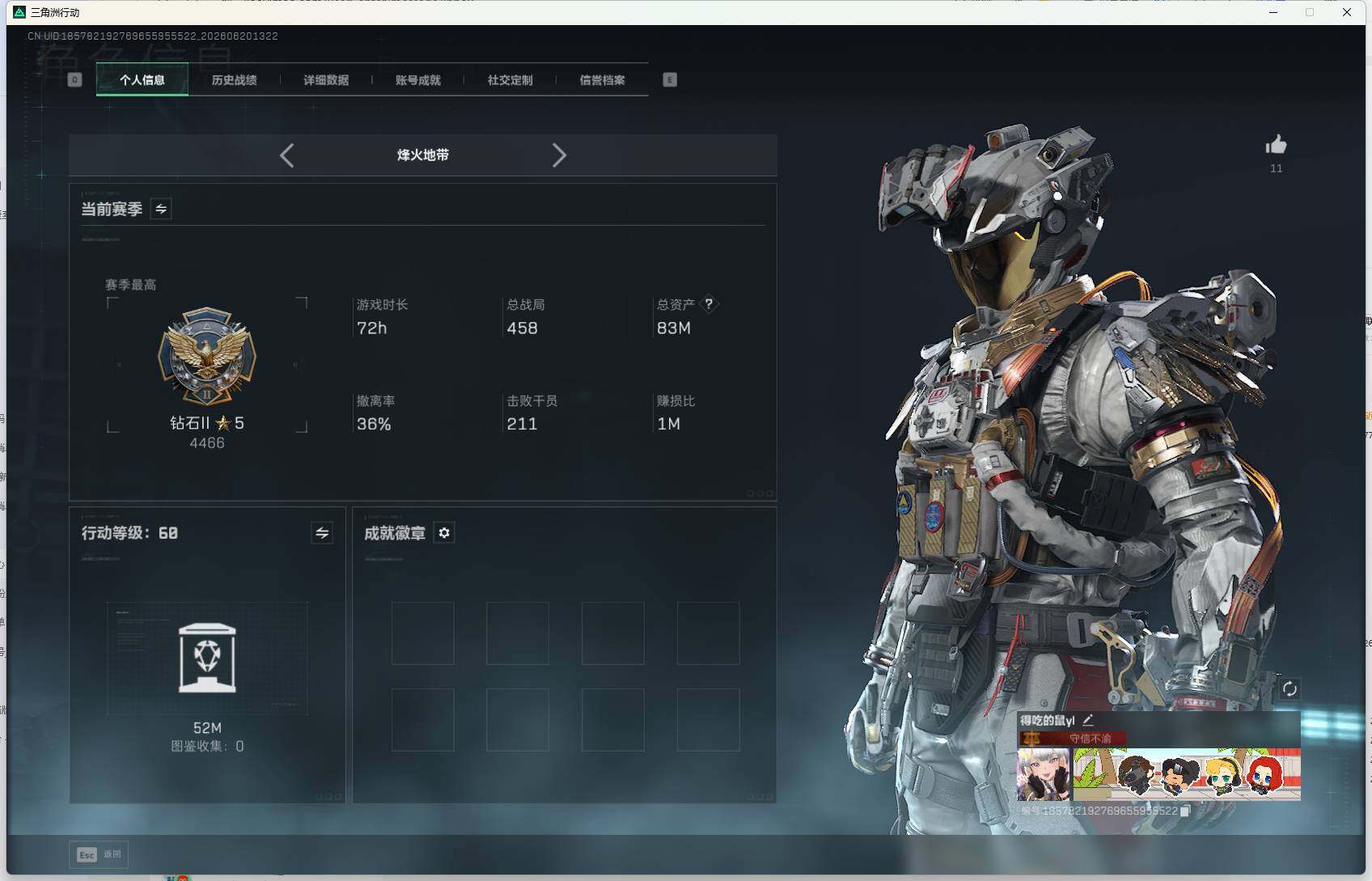Click the rank score 4466
Image resolution: width=1372 pixels, height=881 pixels.
(207, 443)
